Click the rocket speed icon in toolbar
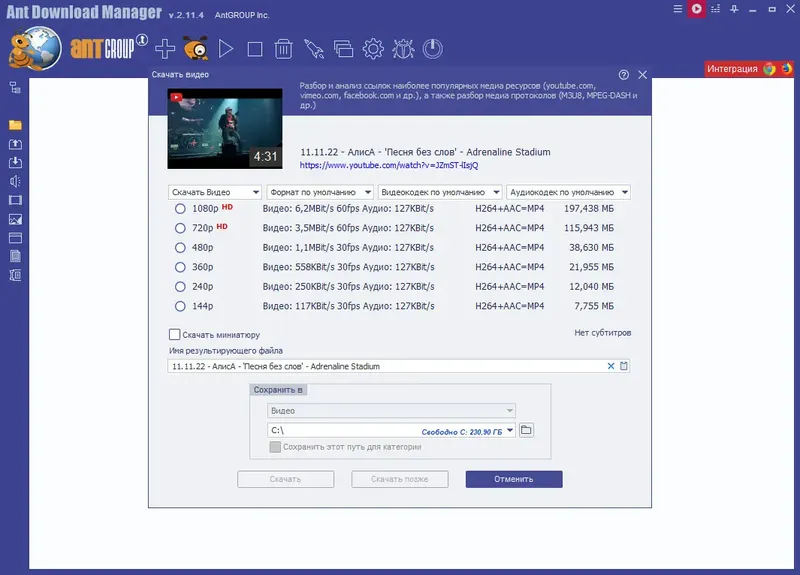 tap(314, 49)
